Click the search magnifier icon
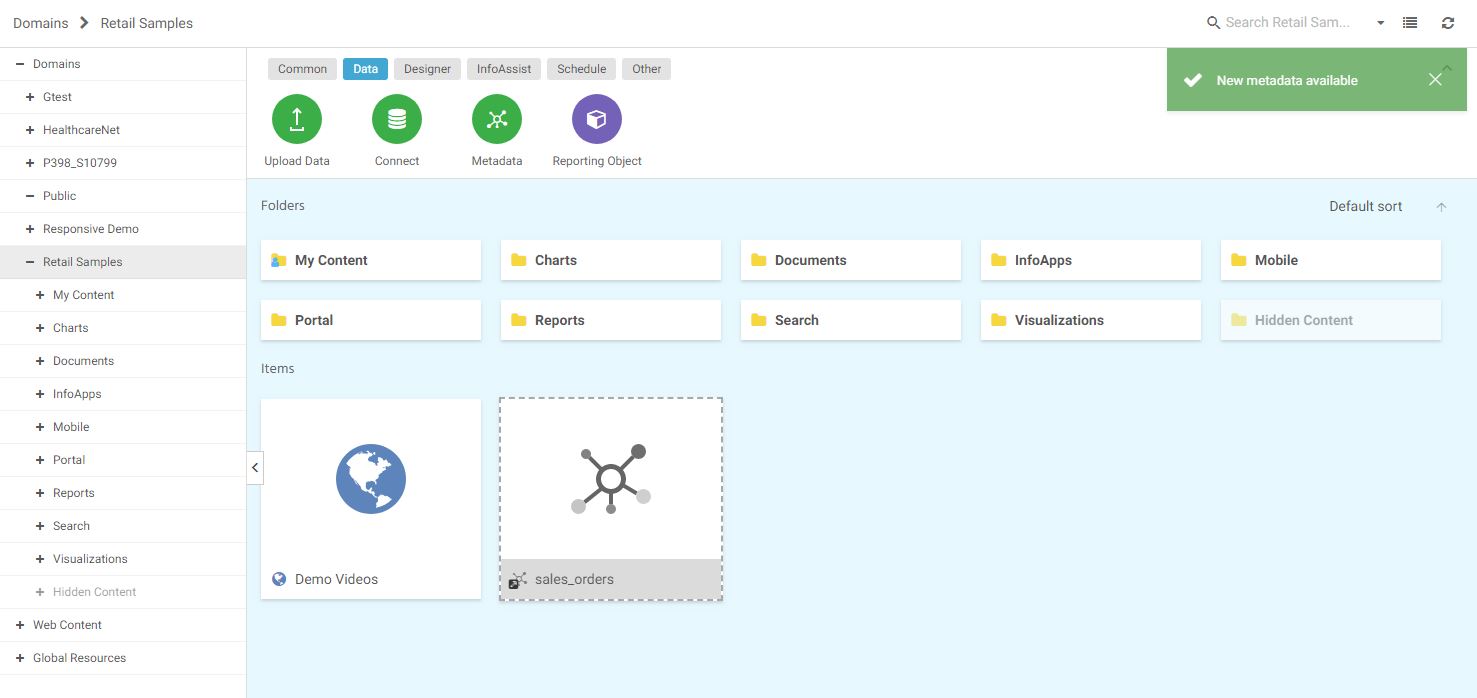Screen dimensions: 1477x698 pyautogui.click(x=1214, y=23)
